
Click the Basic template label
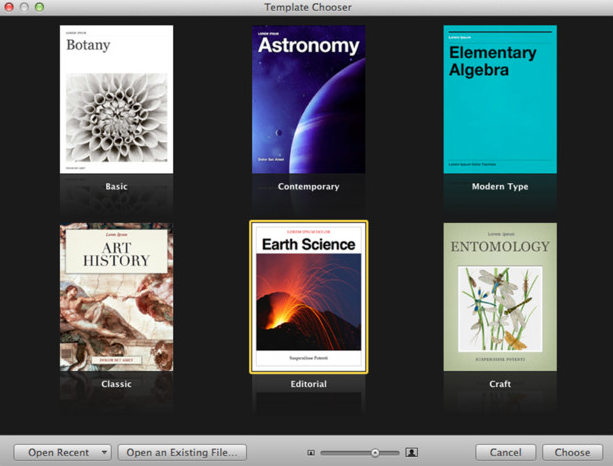[x=116, y=187]
